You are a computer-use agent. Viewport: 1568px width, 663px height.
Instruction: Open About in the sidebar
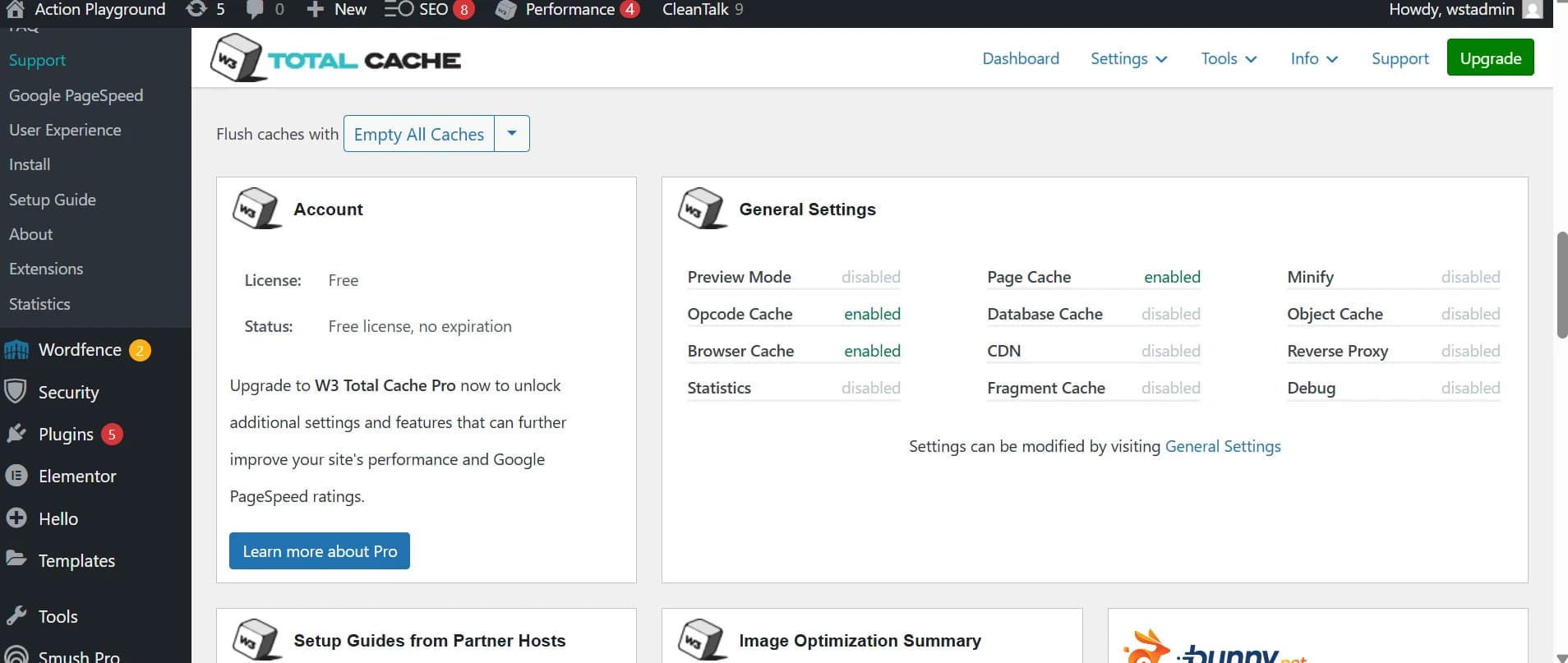coord(30,234)
